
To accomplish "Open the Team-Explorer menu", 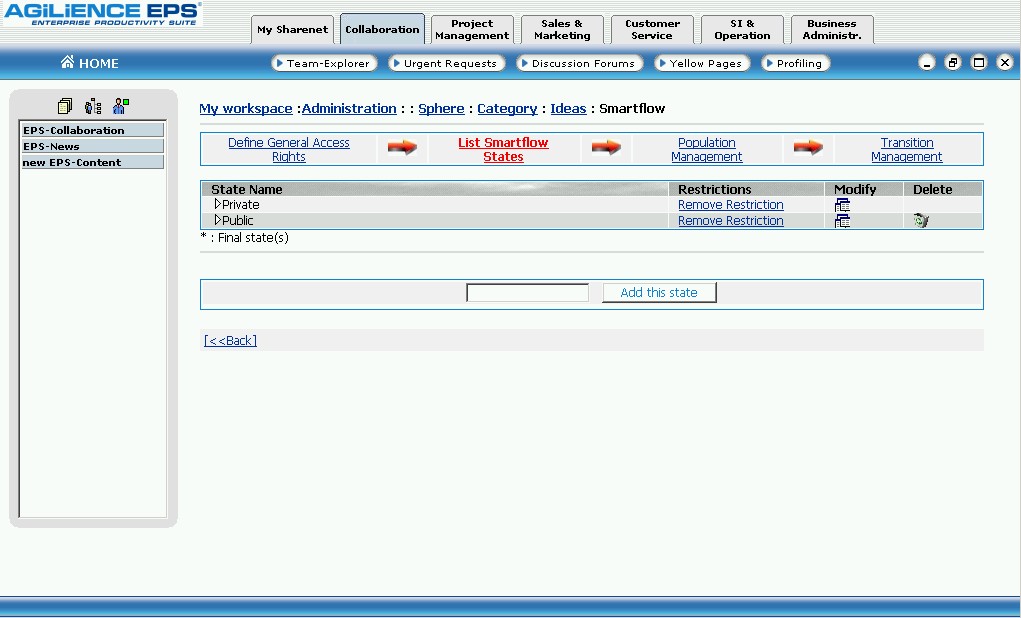I will pyautogui.click(x=324, y=63).
